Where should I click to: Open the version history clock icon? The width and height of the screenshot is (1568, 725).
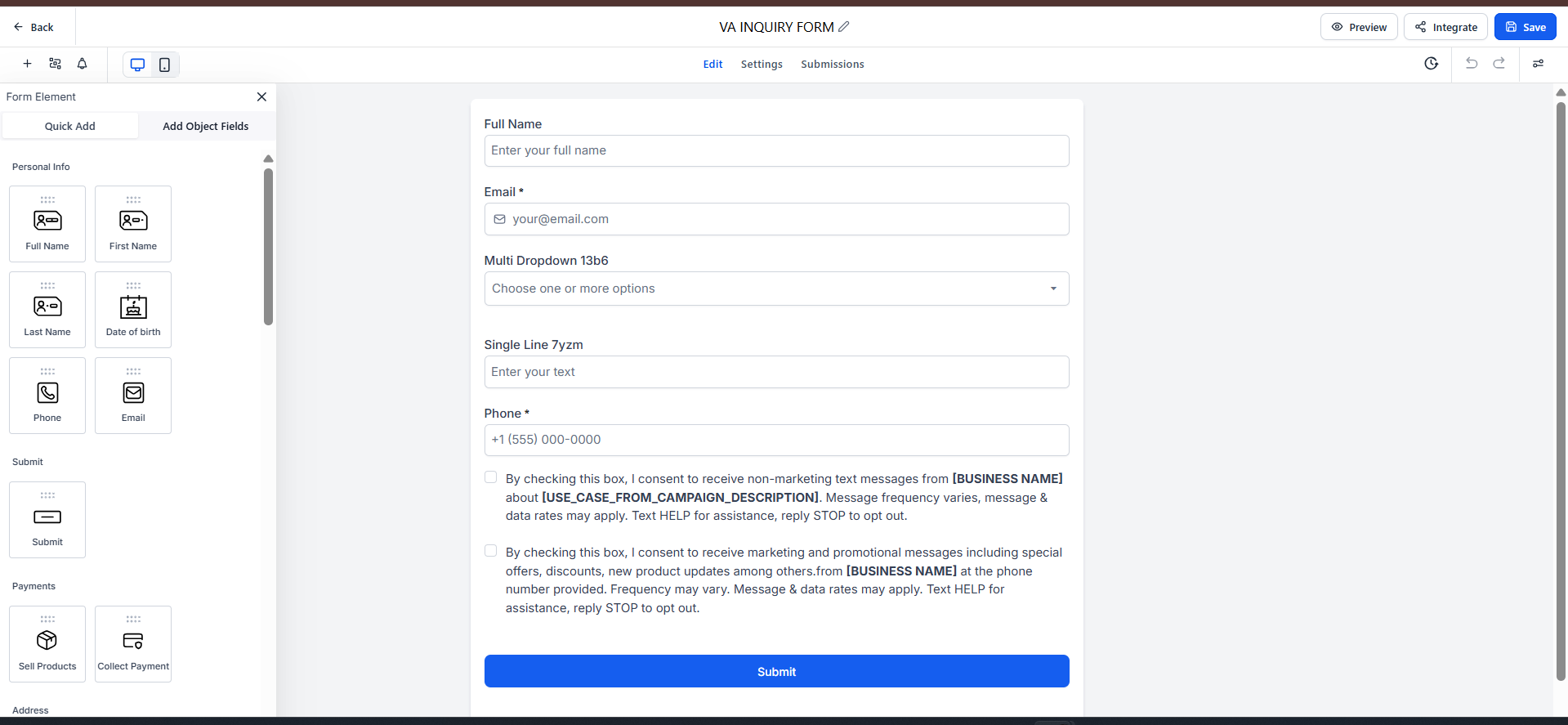click(1431, 64)
